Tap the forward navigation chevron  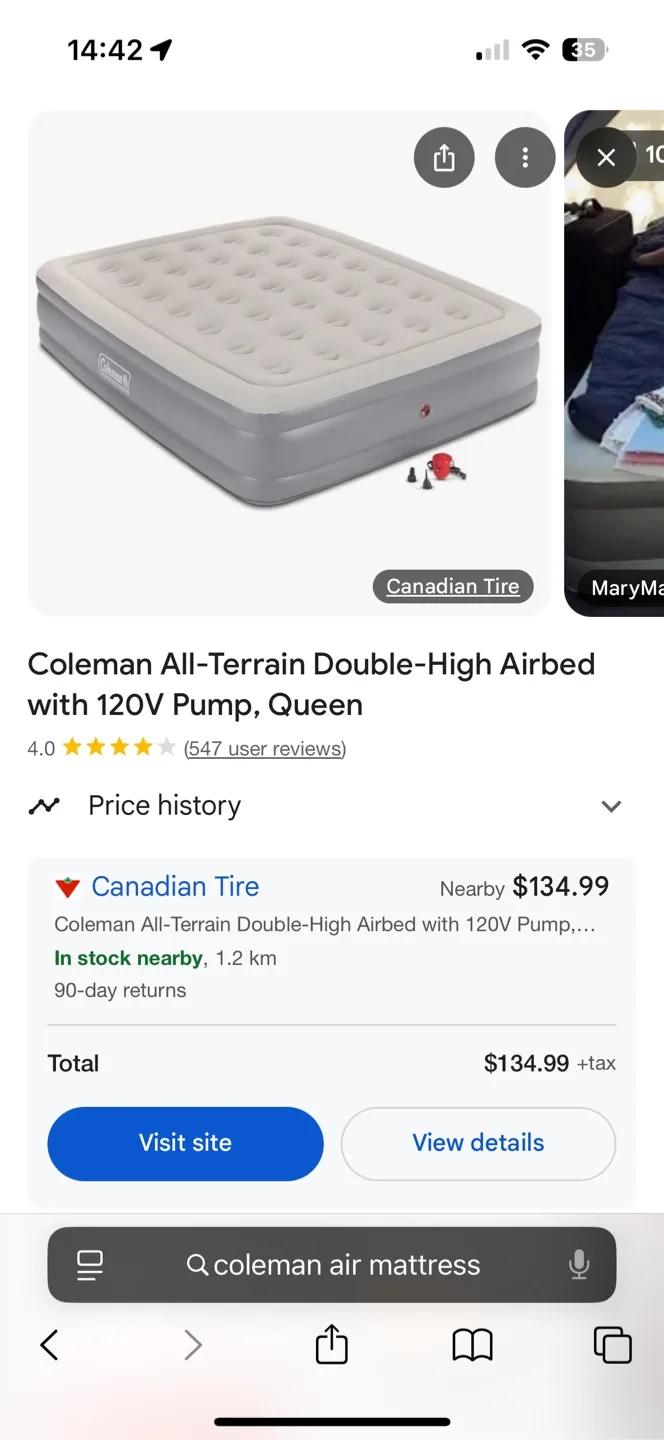(192, 1345)
